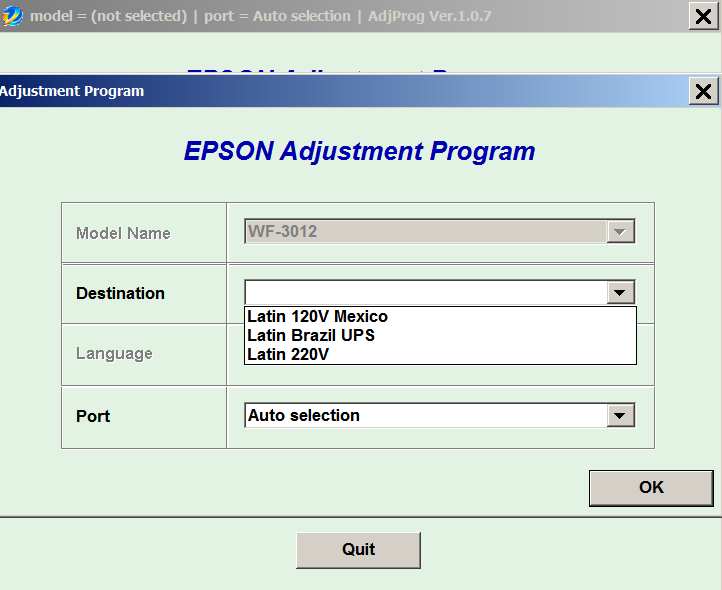This screenshot has width=722, height=590.
Task: Close the Adjustment Program dialog
Action: click(x=703, y=91)
